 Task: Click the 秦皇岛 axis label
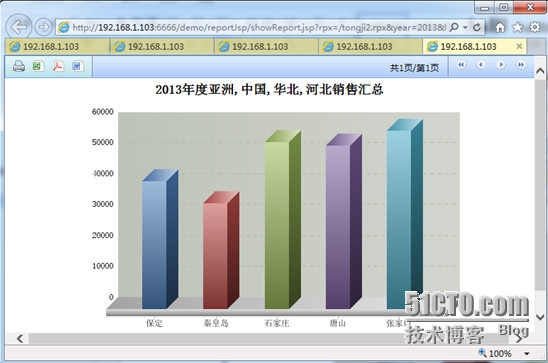click(x=216, y=323)
